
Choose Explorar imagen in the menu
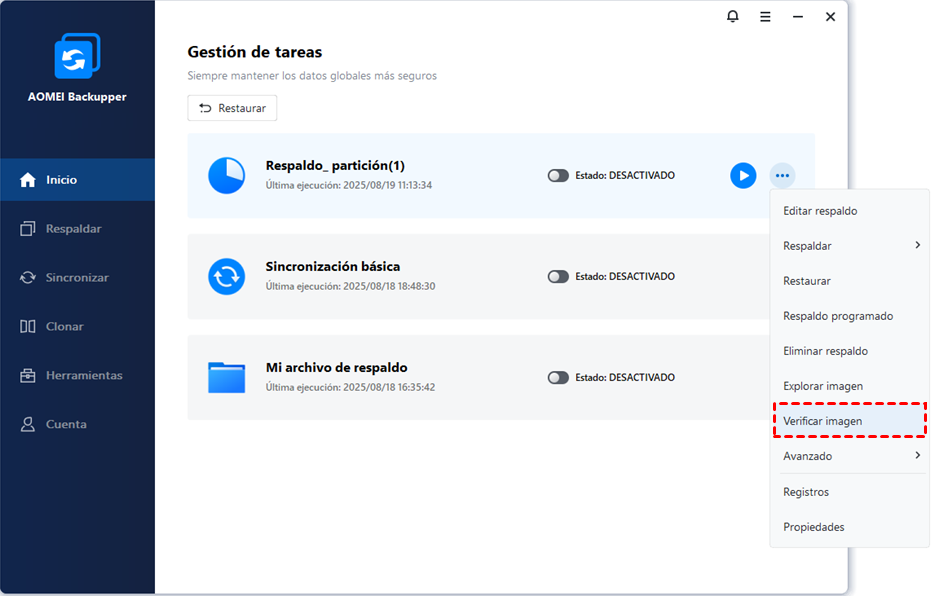823,386
